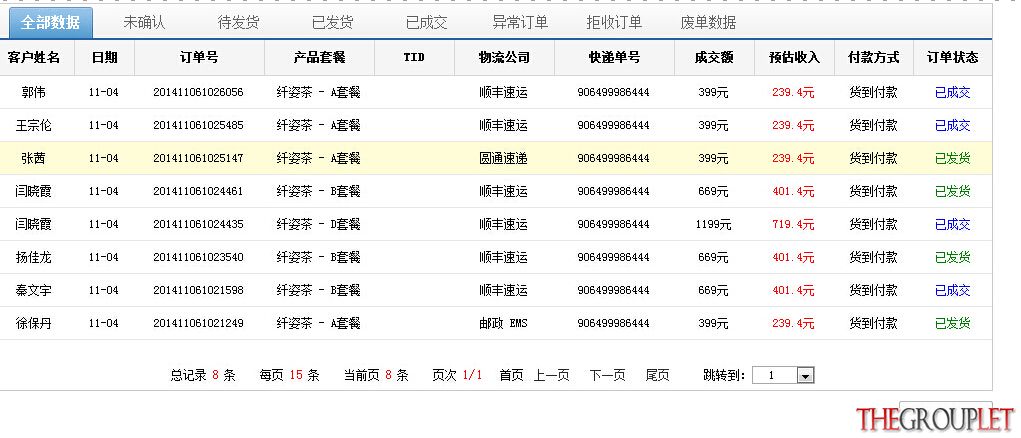Select the 全部数据 tab

(x=50, y=23)
